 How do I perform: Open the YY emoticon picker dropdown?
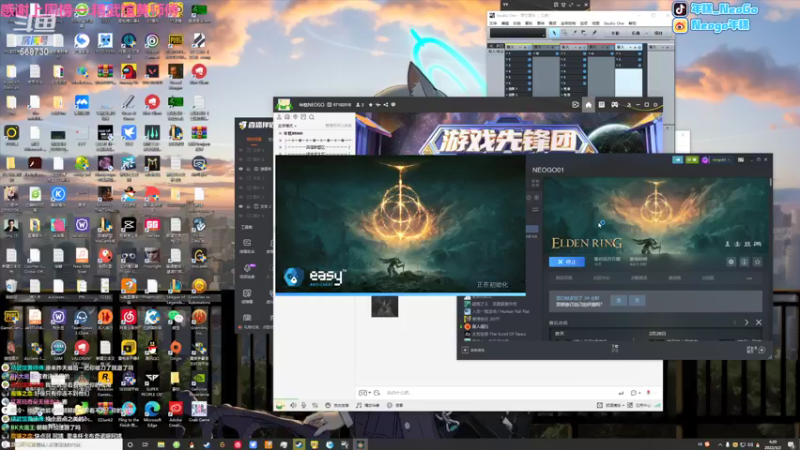(x=364, y=393)
